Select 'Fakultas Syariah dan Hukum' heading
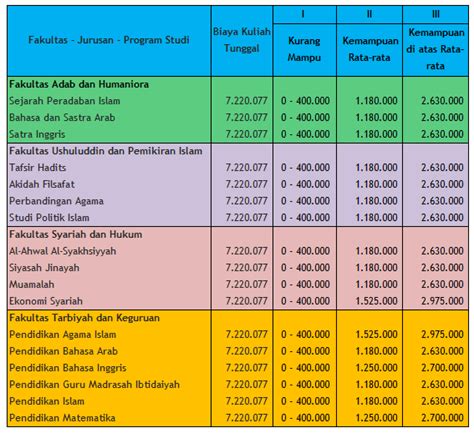This screenshot has width=474, height=433. coord(76,234)
